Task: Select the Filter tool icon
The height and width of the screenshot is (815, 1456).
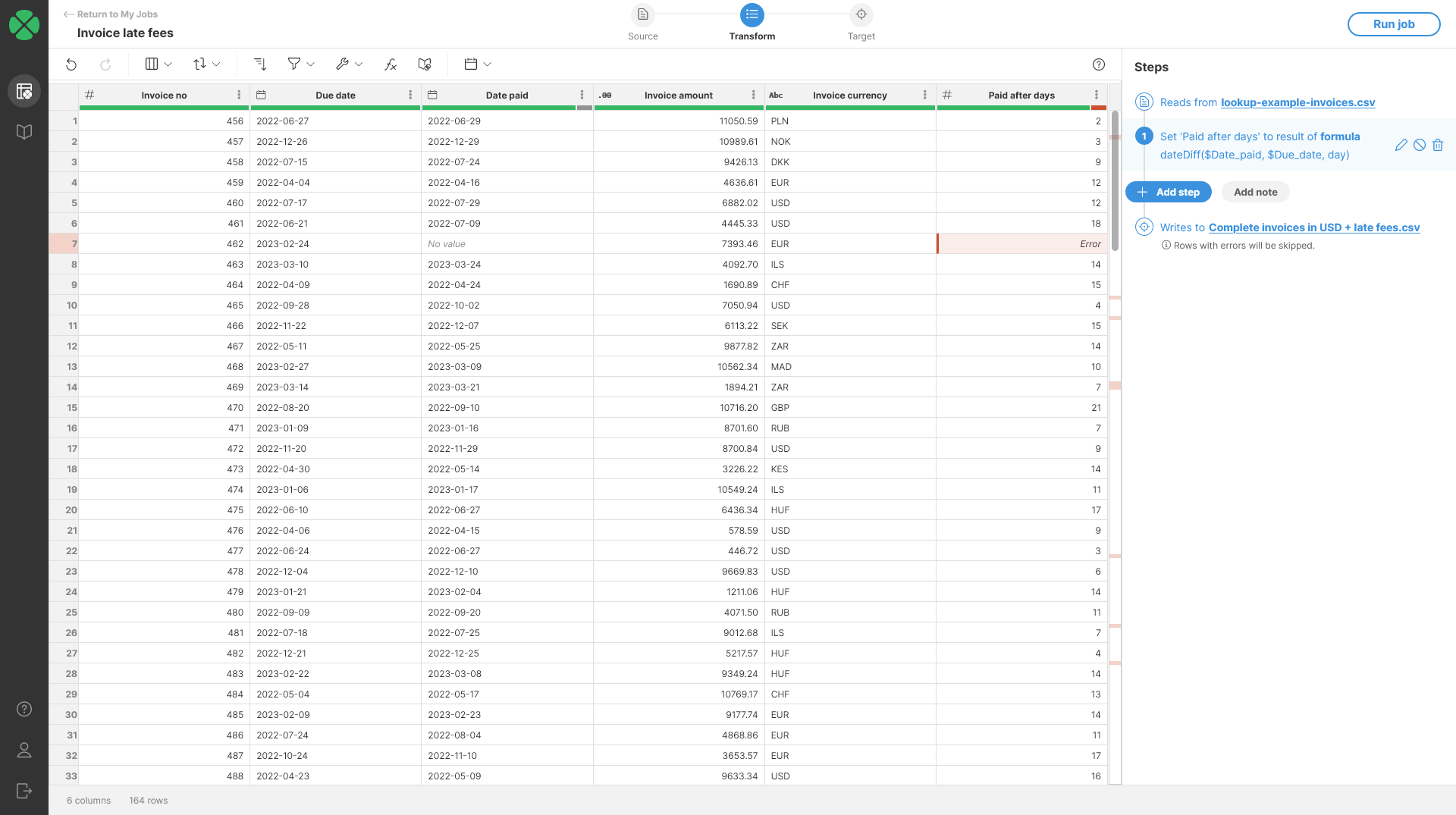Action: coord(294,64)
